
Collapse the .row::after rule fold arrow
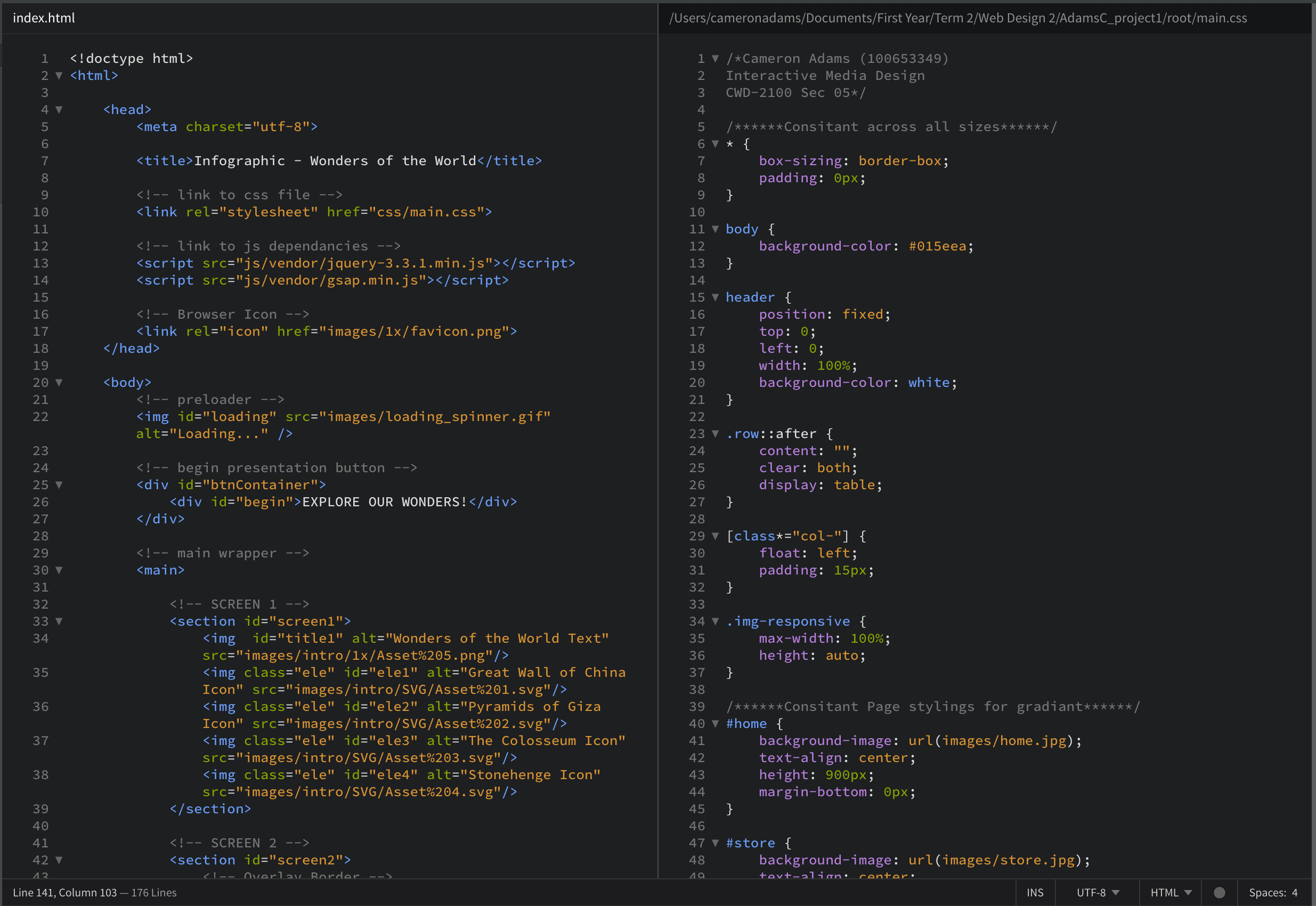tap(715, 434)
